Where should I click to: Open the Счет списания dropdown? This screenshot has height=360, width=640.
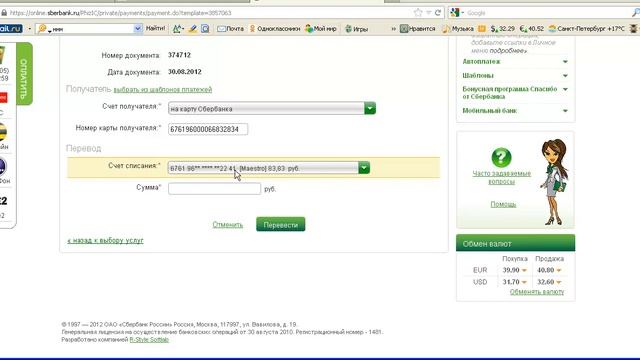(269, 168)
